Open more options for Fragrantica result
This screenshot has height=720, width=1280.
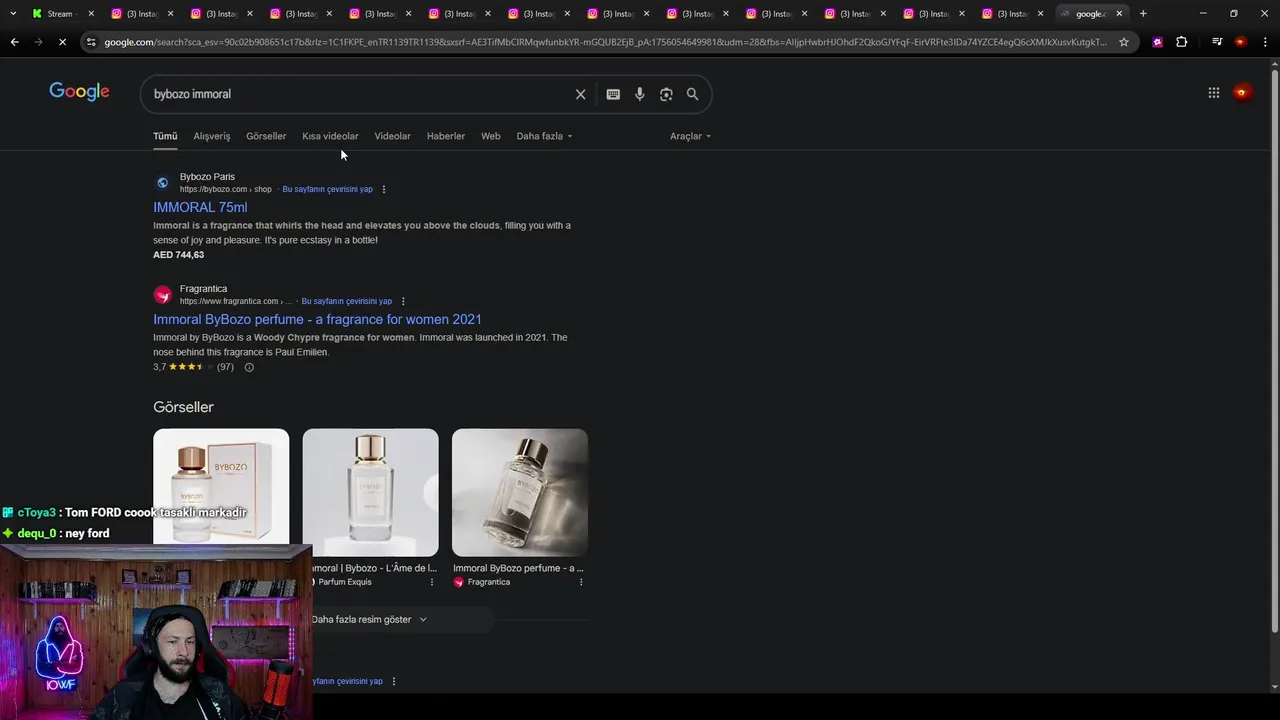[x=403, y=301]
